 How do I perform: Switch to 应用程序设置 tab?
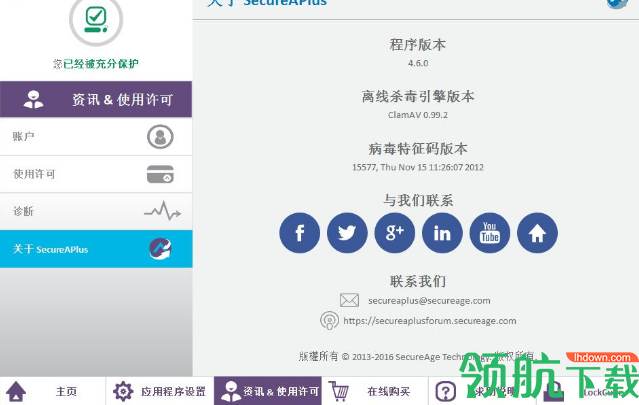pos(160,391)
